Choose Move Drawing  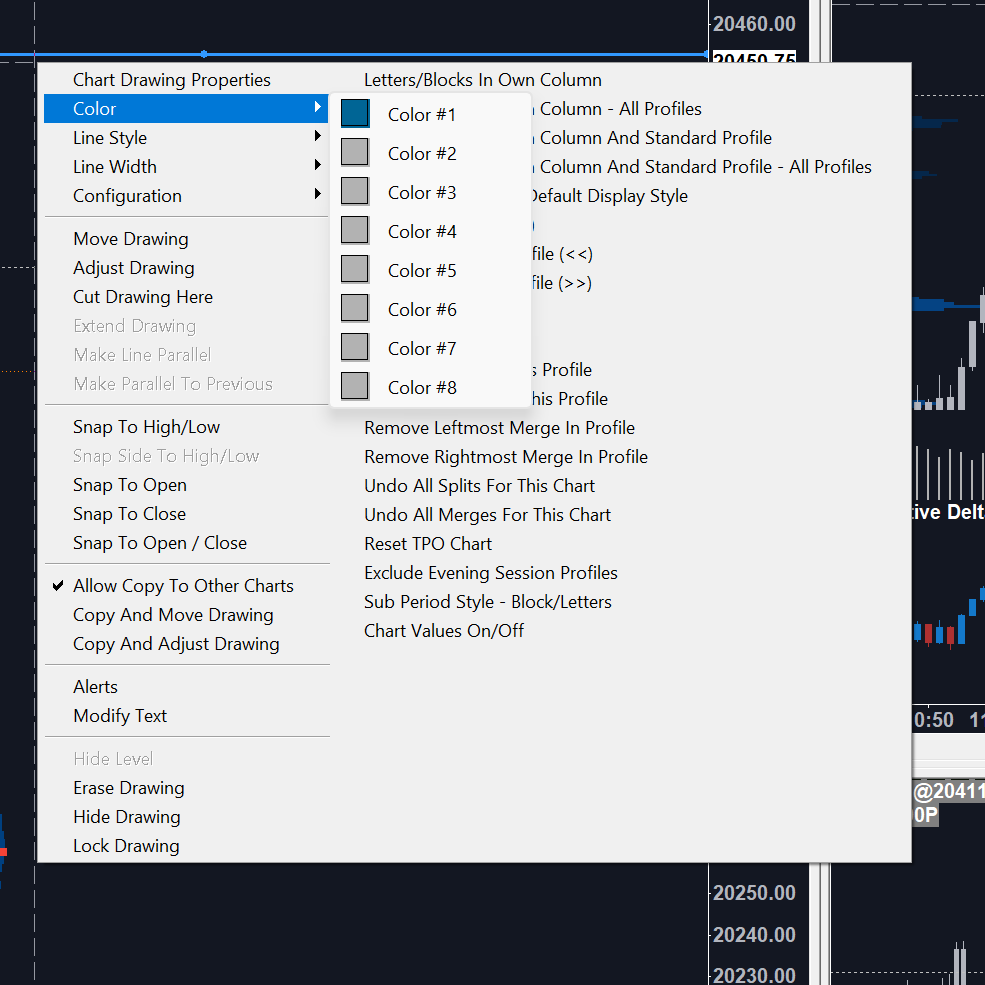click(131, 239)
